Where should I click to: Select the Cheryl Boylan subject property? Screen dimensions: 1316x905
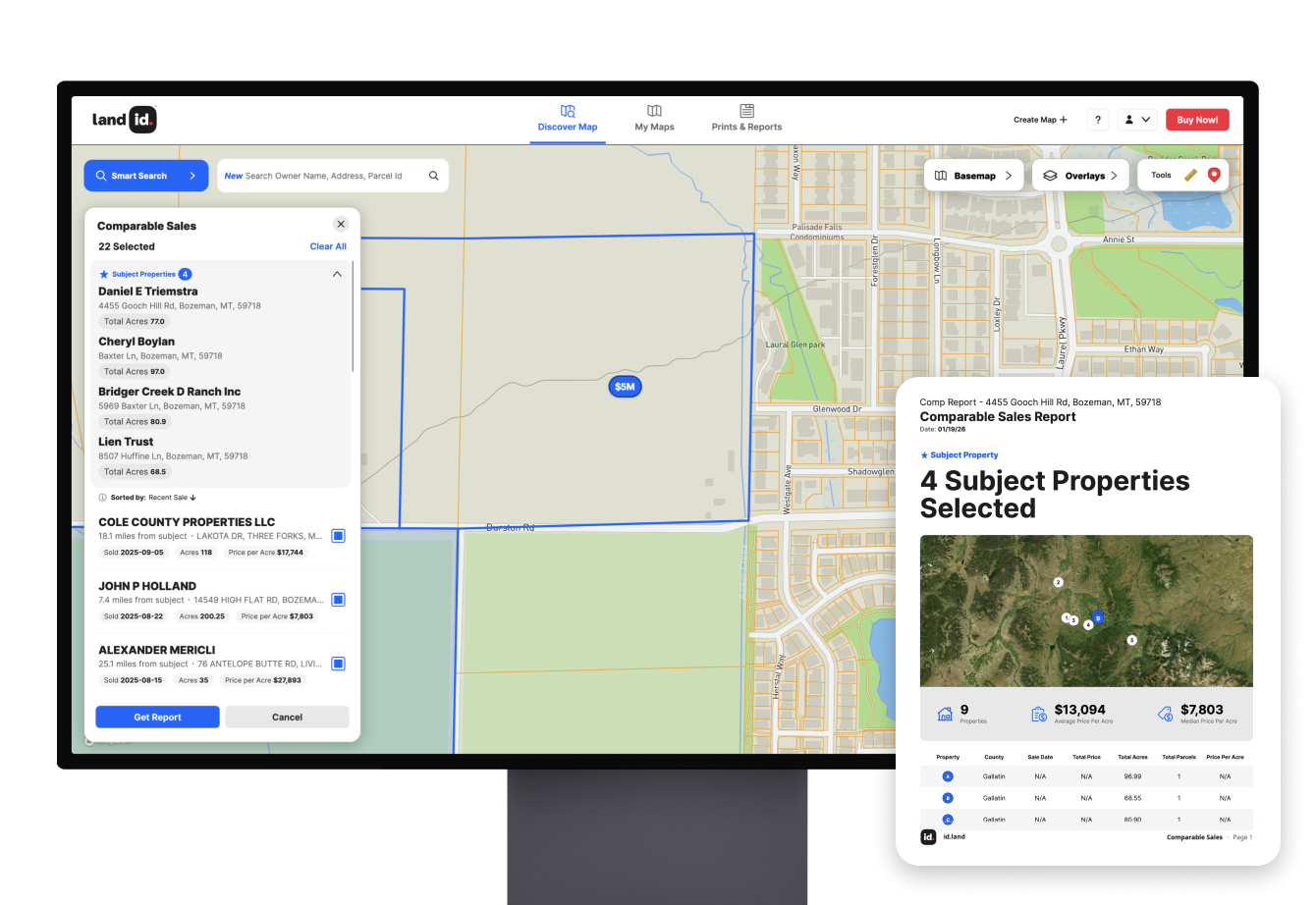coord(220,356)
